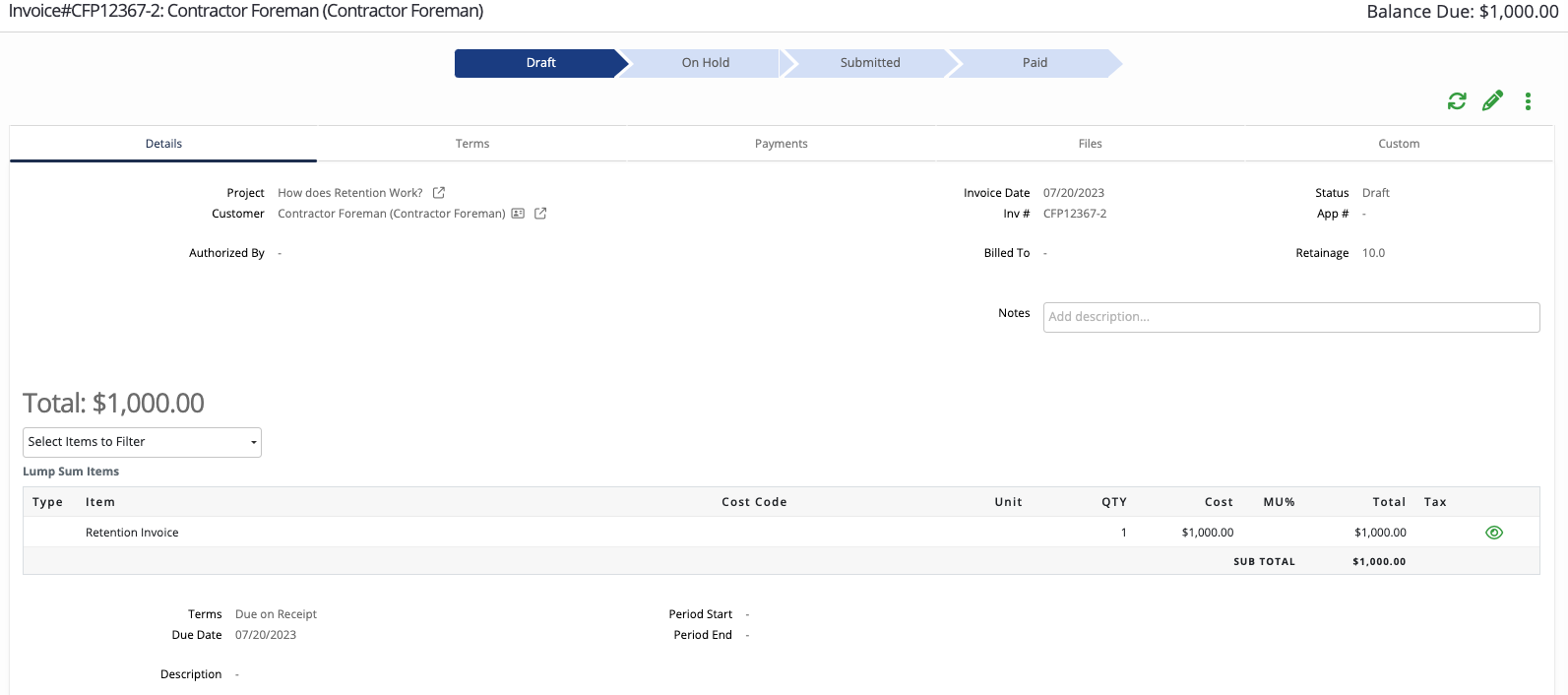Toggle eye icon on Retention Invoice row
This screenshot has height=695, width=1568.
click(1494, 533)
